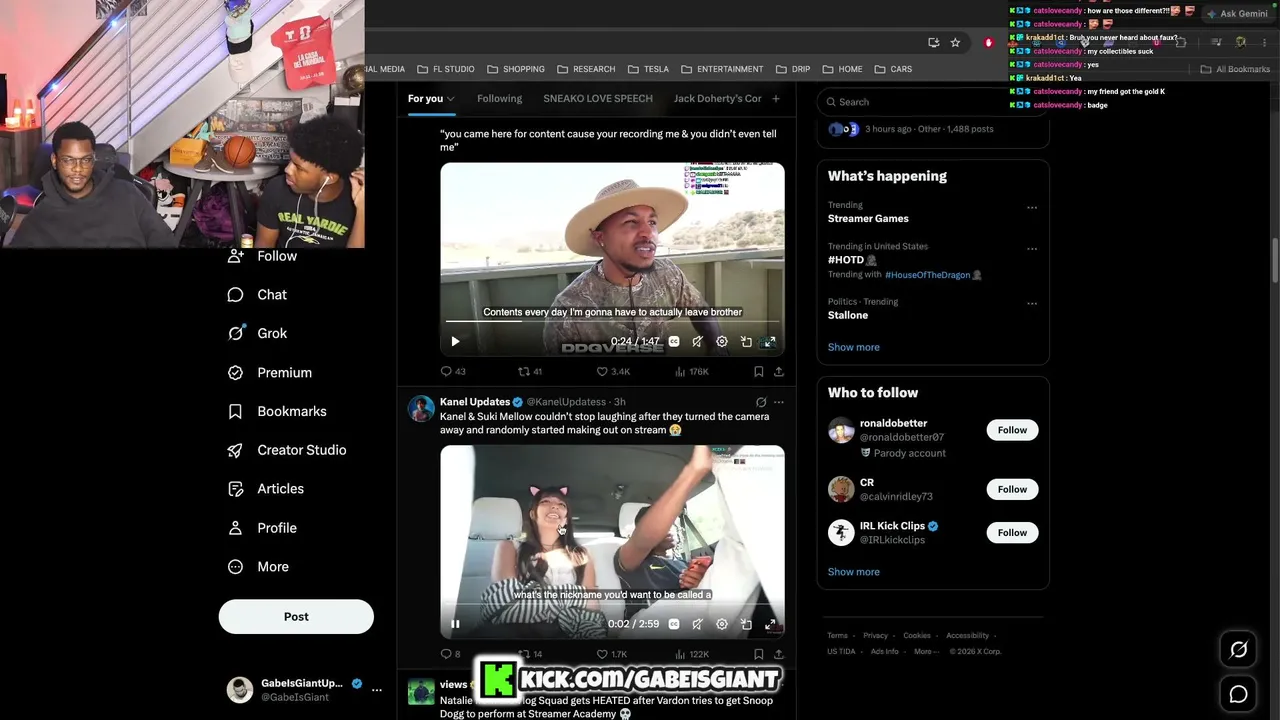Viewport: 1280px width, 720px height.
Task: Open account menu next to GabeIsGiant
Action: pyautogui.click(x=377, y=689)
